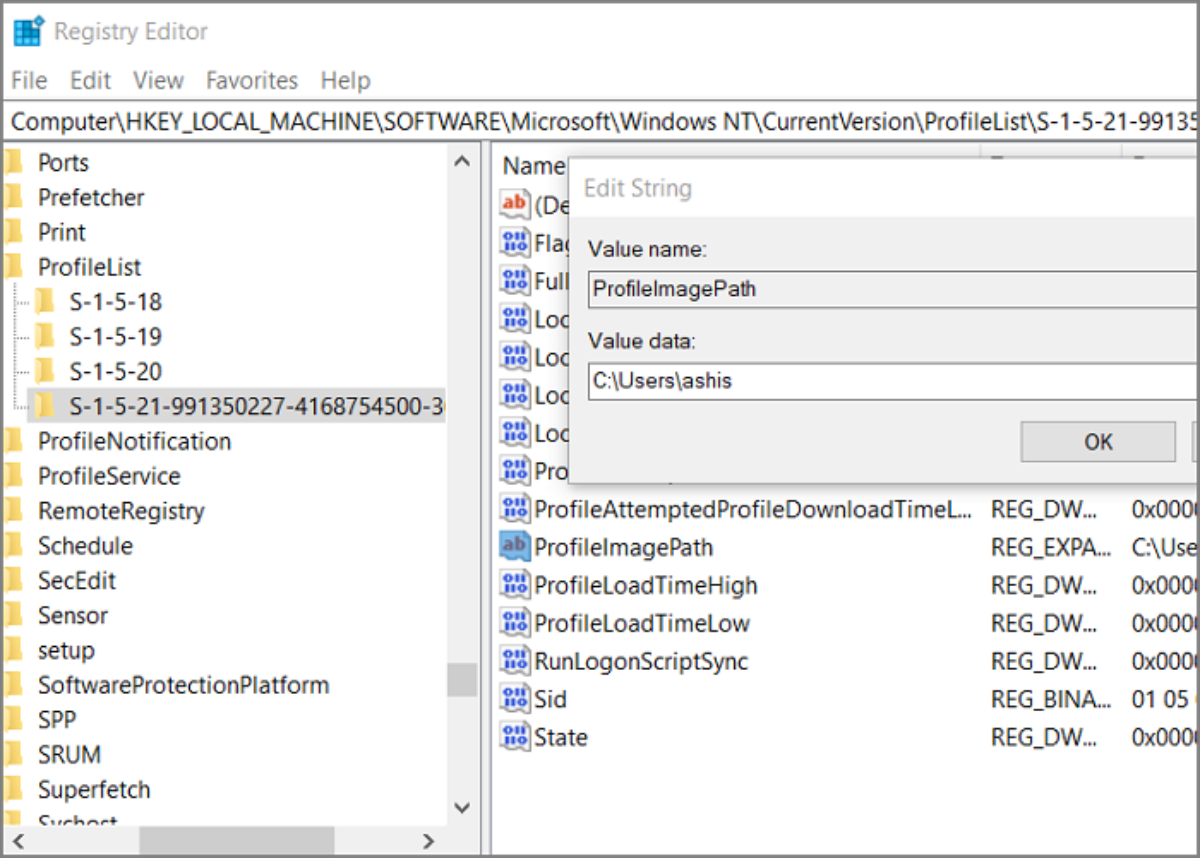Select the ProfileLoadTimeLow registry value
Screen dimensions: 1200x858
(x=641, y=623)
